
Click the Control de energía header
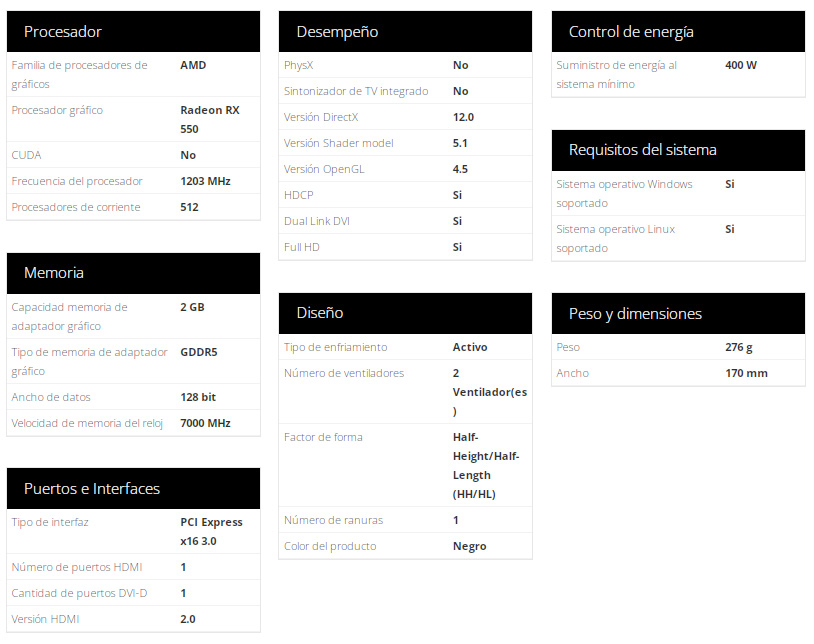tap(678, 32)
